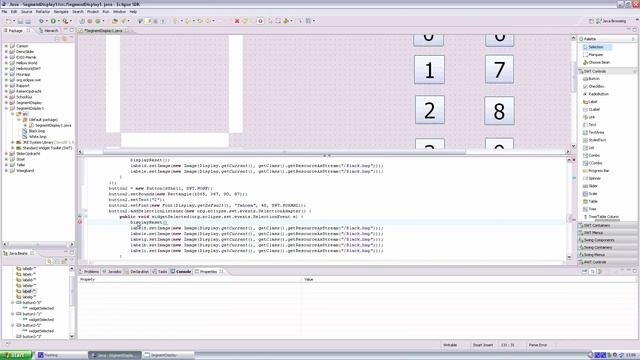Click the '8' button on design canvas
This screenshot has height=360, width=640.
click(x=499, y=111)
